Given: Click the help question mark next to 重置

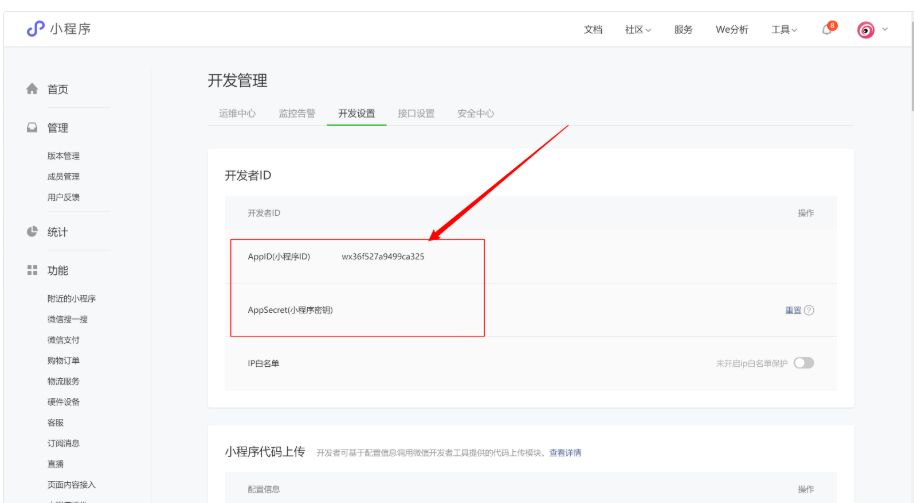Looking at the screenshot, I should point(809,310).
